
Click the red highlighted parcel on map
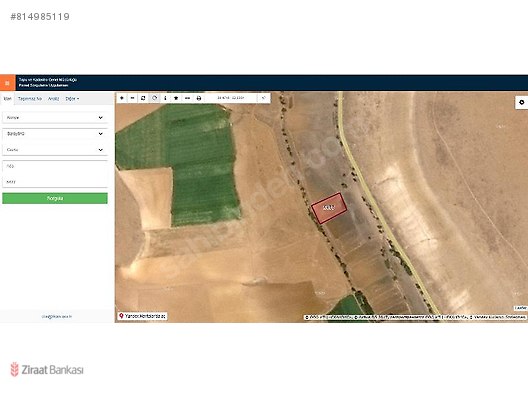click(329, 208)
